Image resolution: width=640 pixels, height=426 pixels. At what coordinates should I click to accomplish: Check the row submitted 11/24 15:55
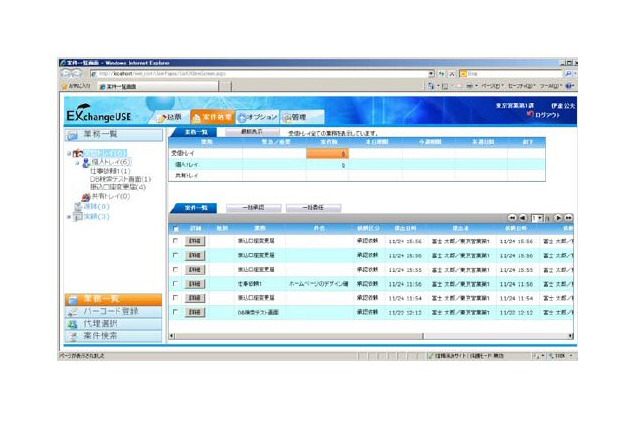[x=176, y=269]
